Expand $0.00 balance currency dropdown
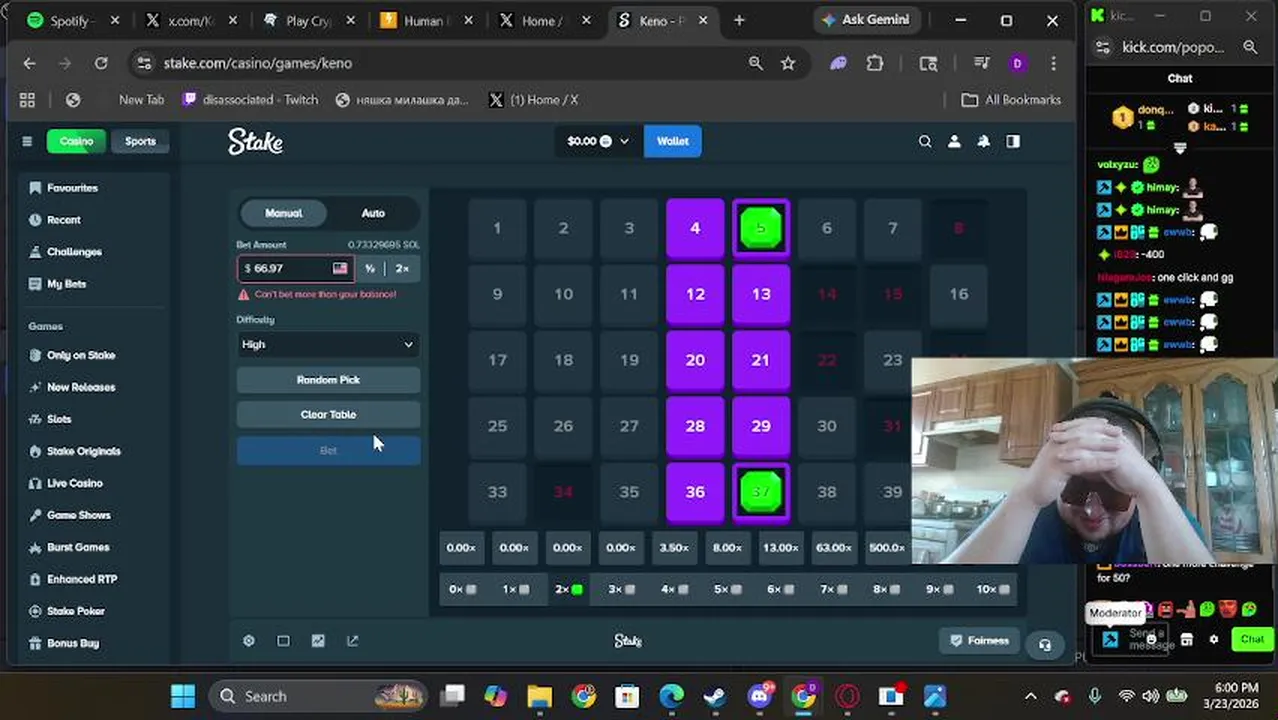This screenshot has width=1278, height=720. coord(598,141)
